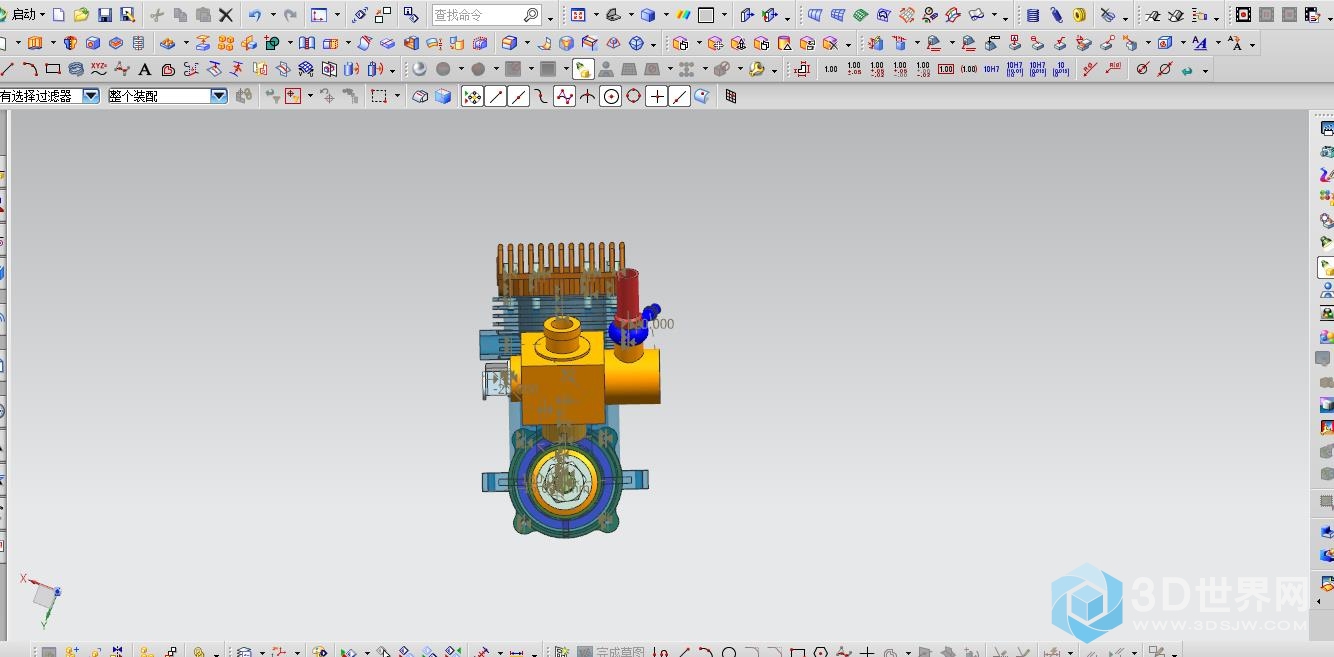Toggle the Point on Curve snap option
Screen dimensions: 1334x657
coord(679,96)
